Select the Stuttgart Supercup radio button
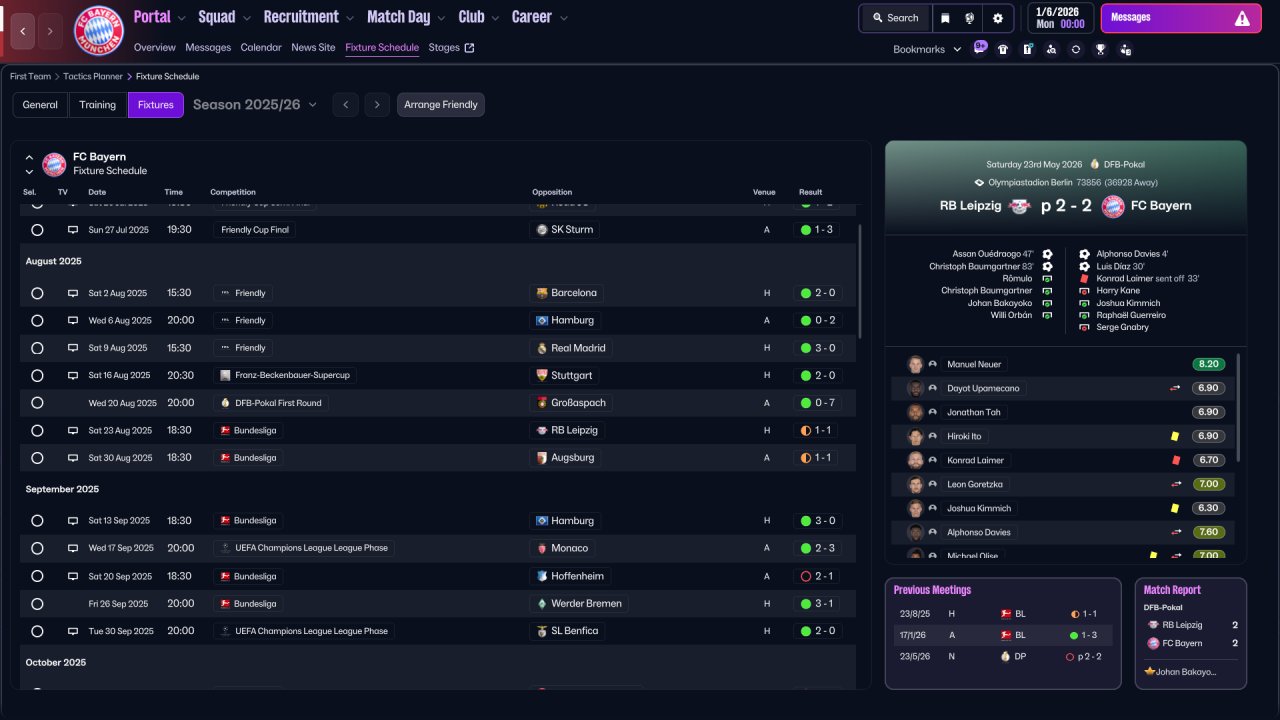The width and height of the screenshot is (1280, 720). 37,375
